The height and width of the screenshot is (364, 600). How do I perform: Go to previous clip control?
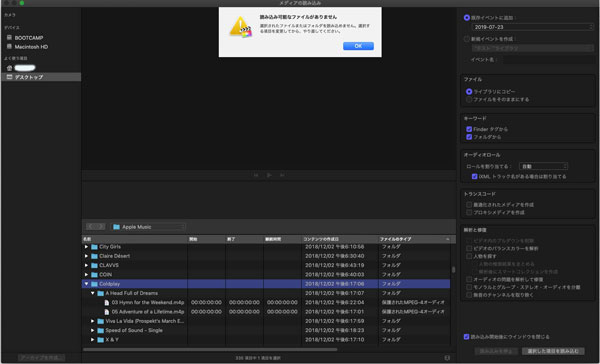click(x=256, y=175)
